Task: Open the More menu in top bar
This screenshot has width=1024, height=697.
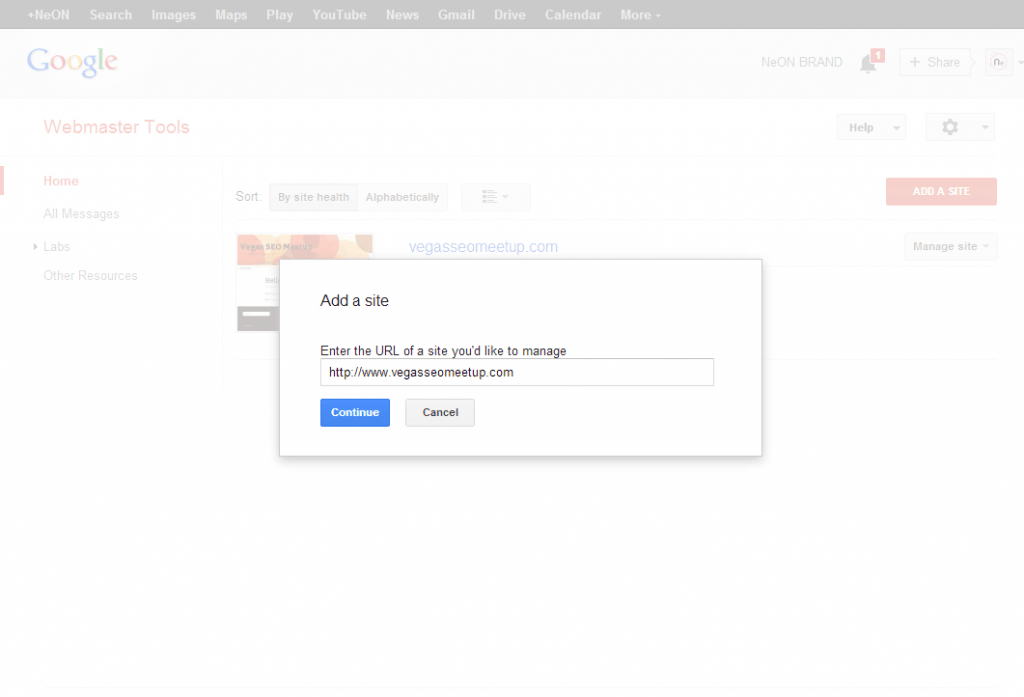Action: 640,14
